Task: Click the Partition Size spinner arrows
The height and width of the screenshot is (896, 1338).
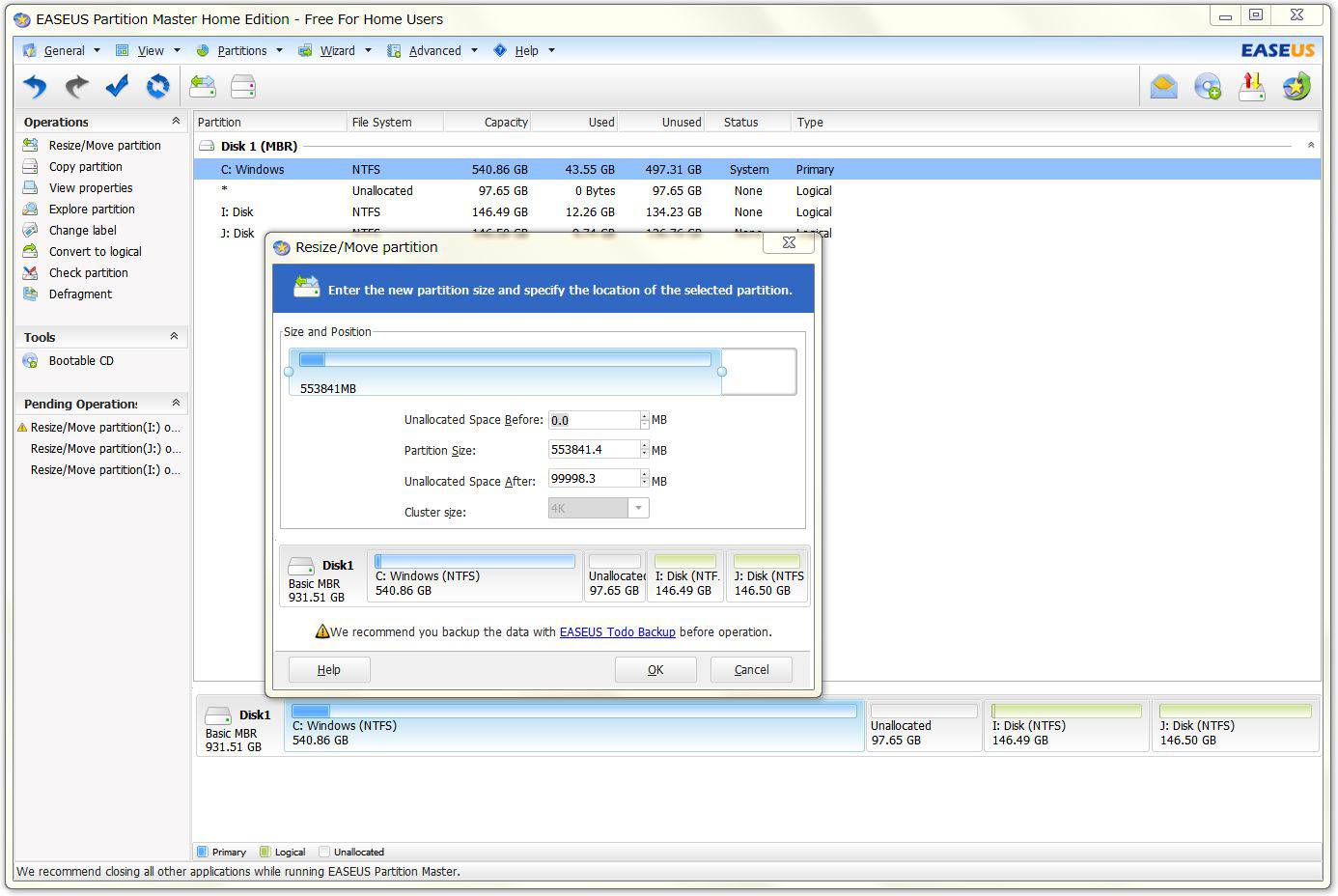Action: pos(644,450)
